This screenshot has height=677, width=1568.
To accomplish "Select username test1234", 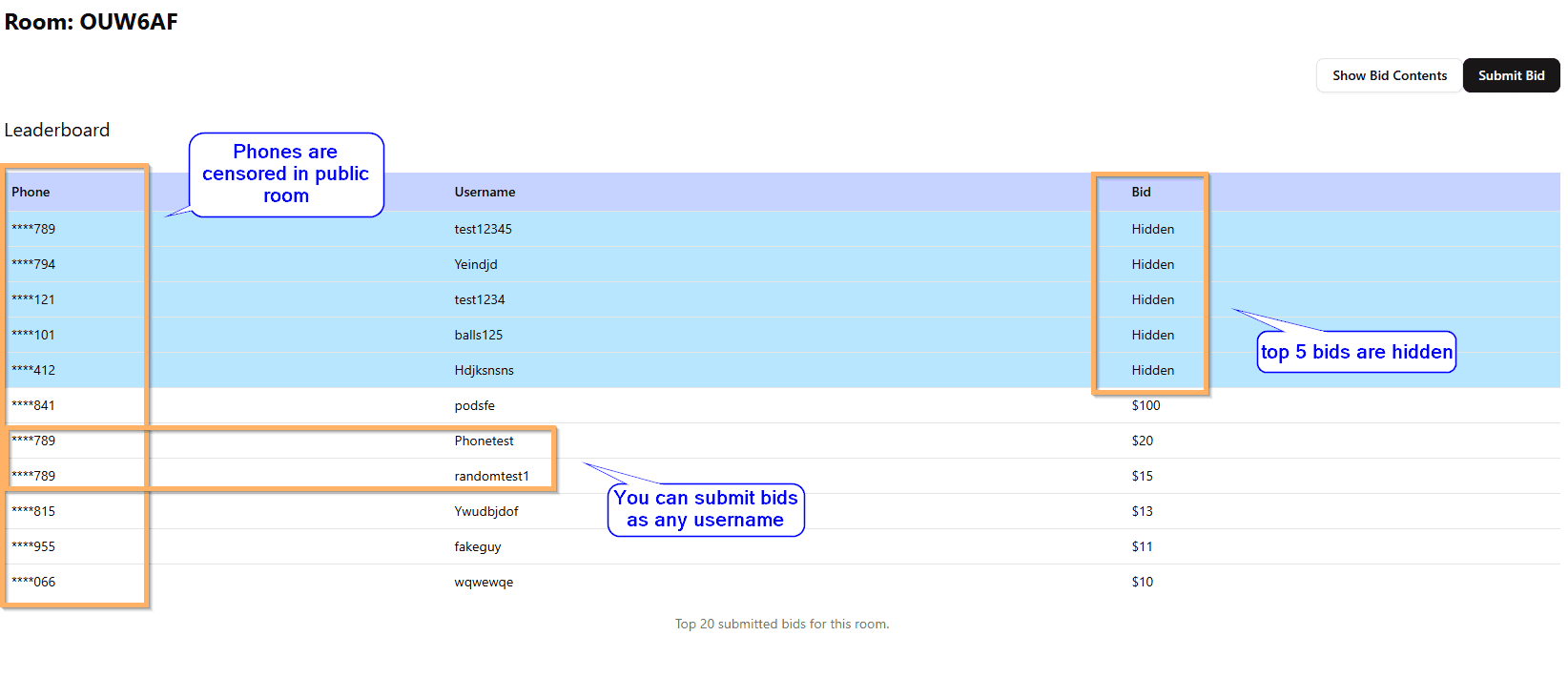I will click(480, 299).
